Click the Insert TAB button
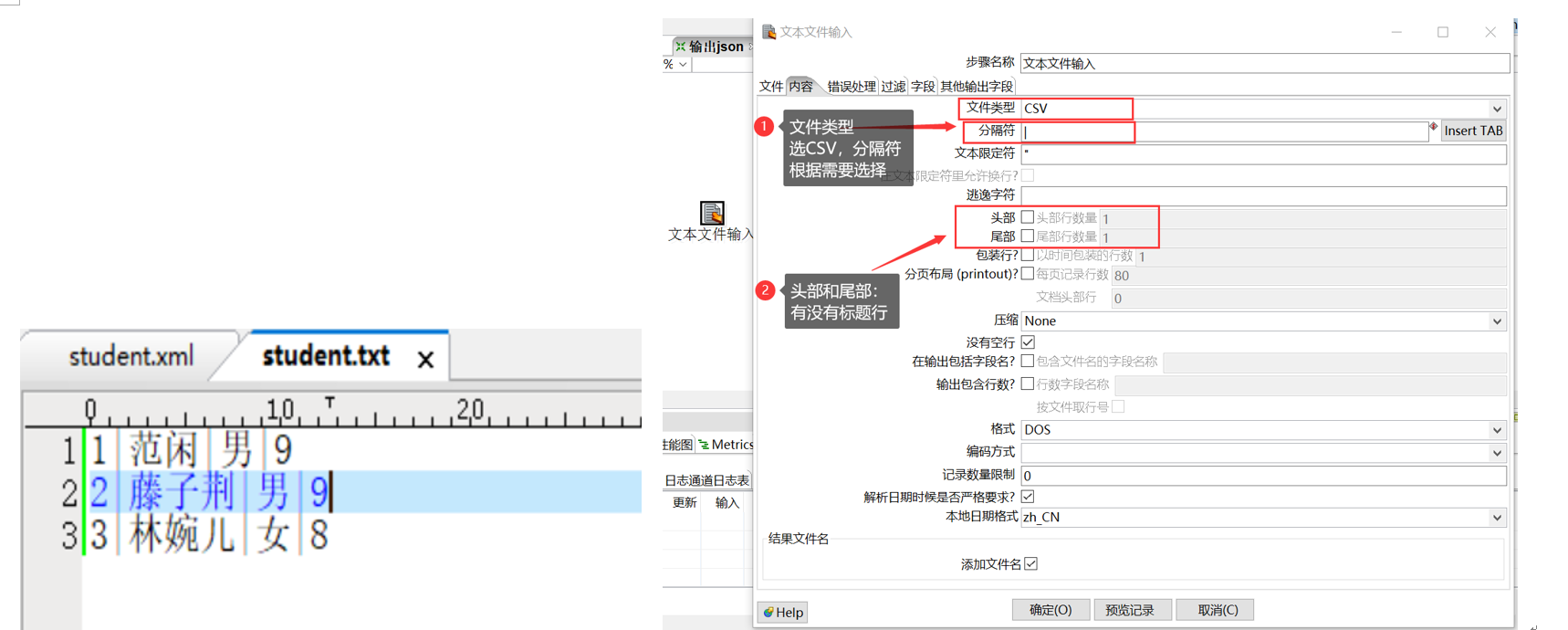The image size is (1568, 630). (1473, 131)
